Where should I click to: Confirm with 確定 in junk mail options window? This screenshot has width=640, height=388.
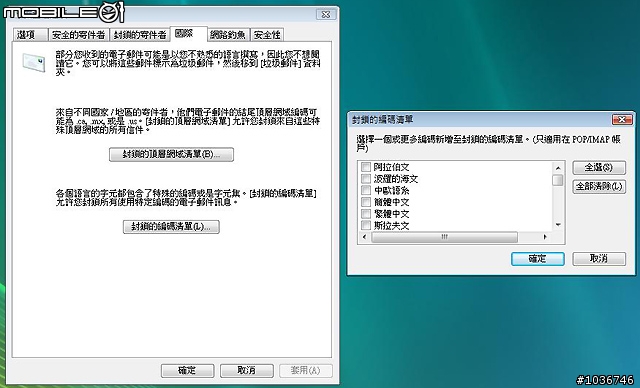[187, 370]
